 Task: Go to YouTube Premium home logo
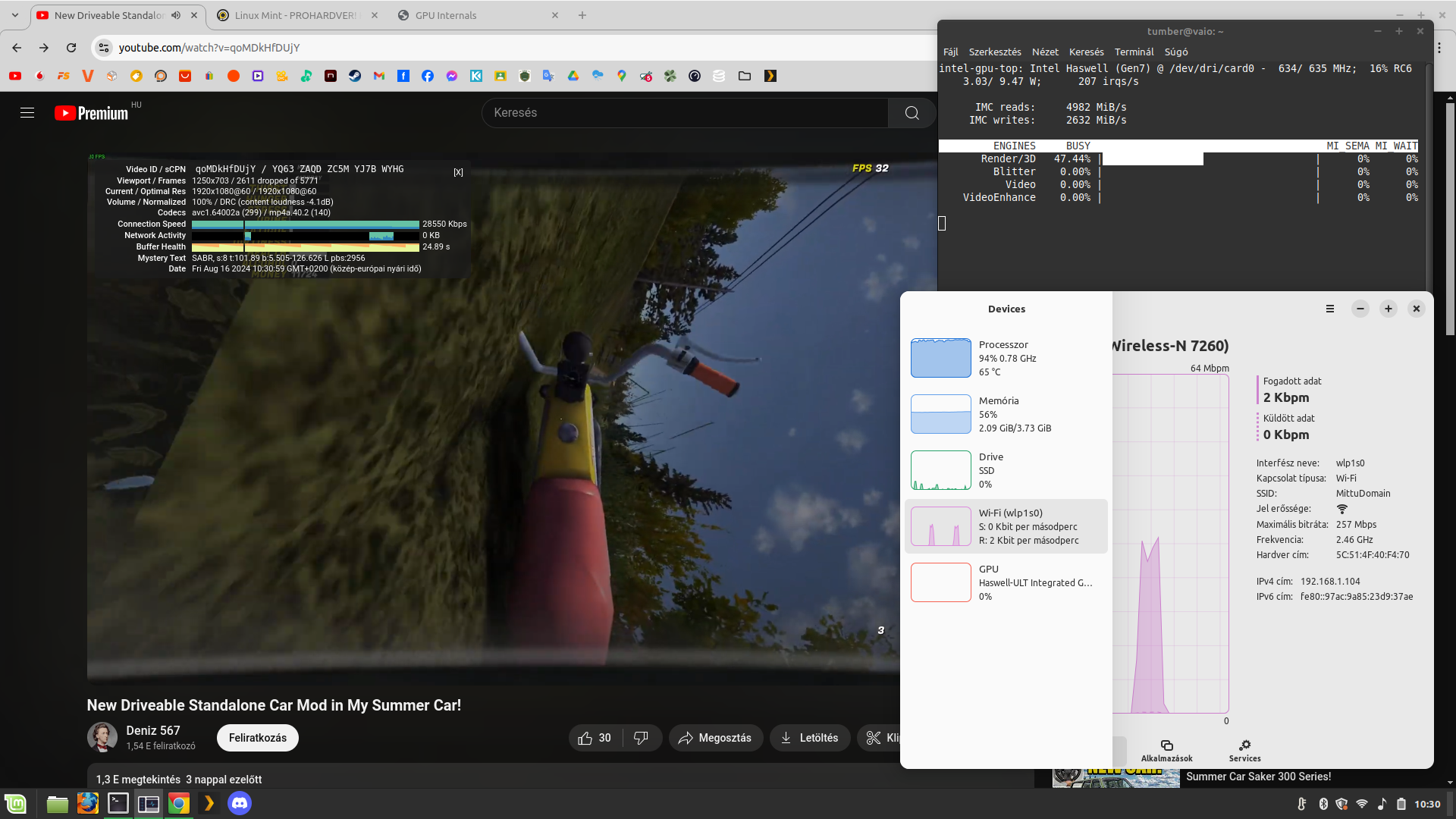tap(91, 113)
